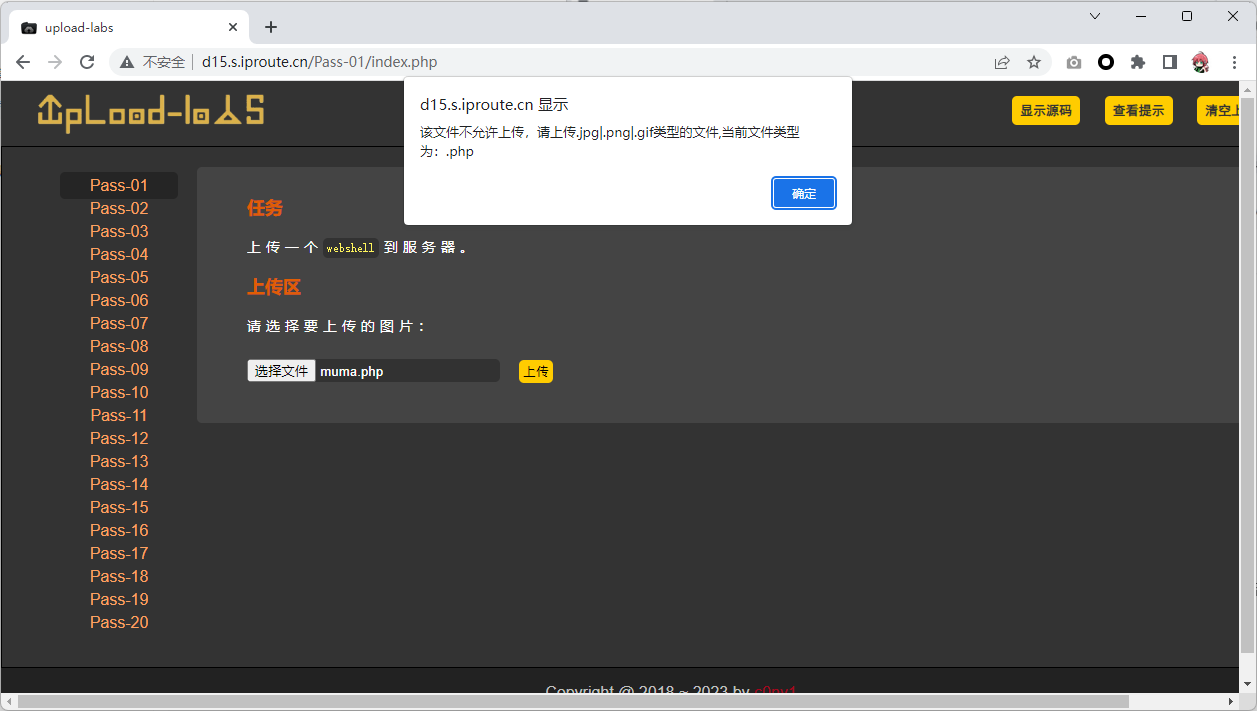Reload the page with refresh icon
The image size is (1257, 711).
pyautogui.click(x=87, y=62)
